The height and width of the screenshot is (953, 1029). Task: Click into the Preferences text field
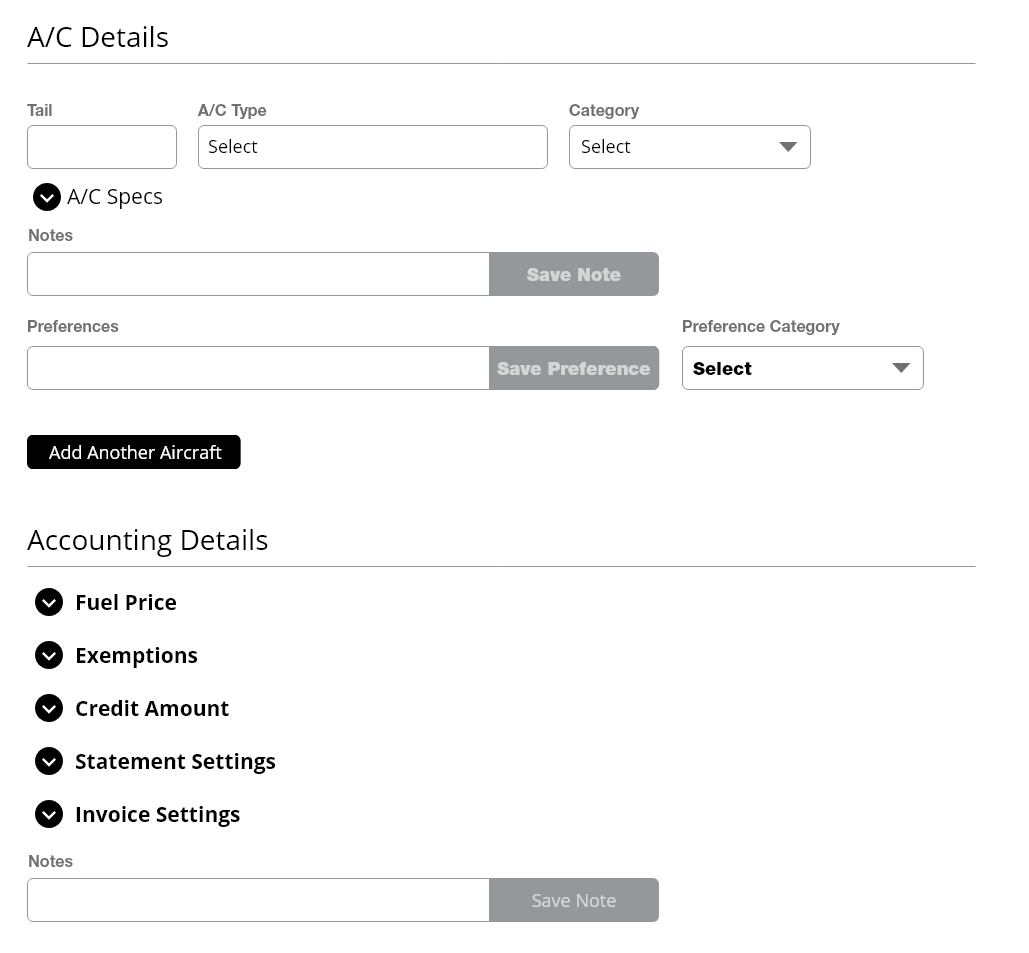(258, 368)
